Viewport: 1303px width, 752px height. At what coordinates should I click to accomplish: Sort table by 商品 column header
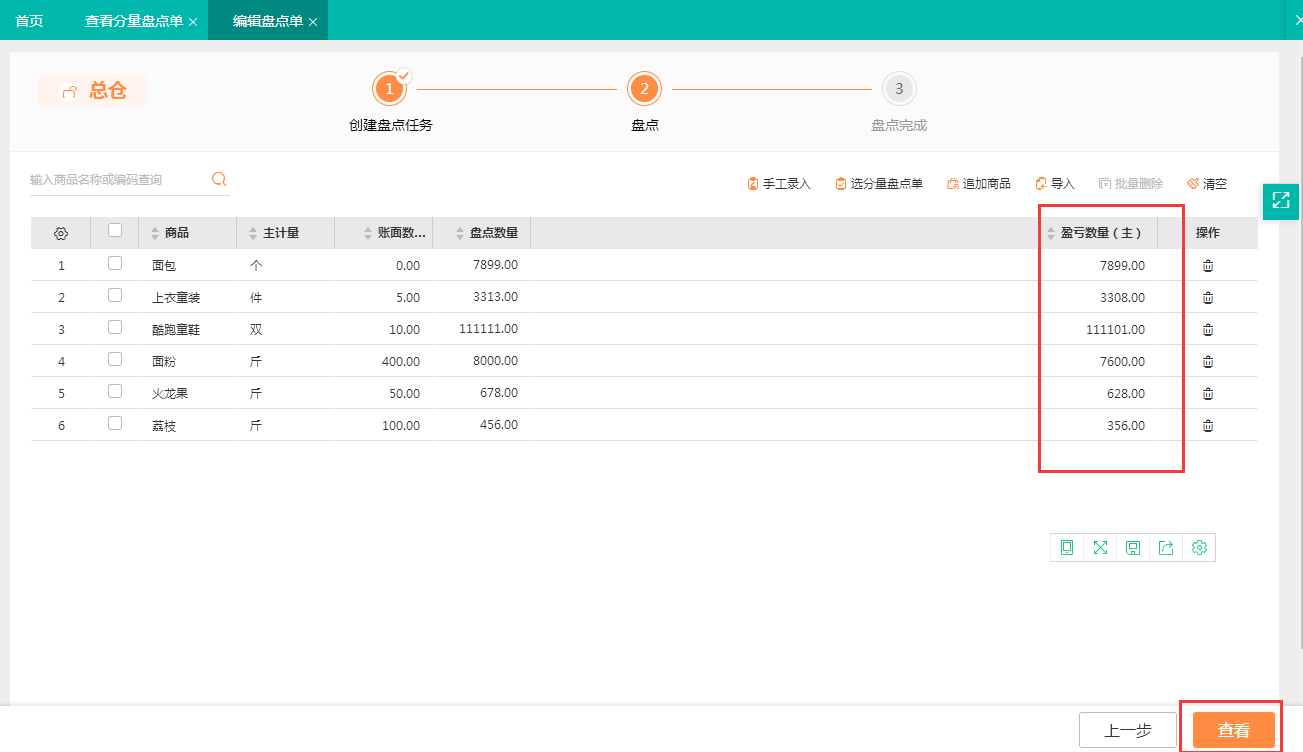point(176,233)
